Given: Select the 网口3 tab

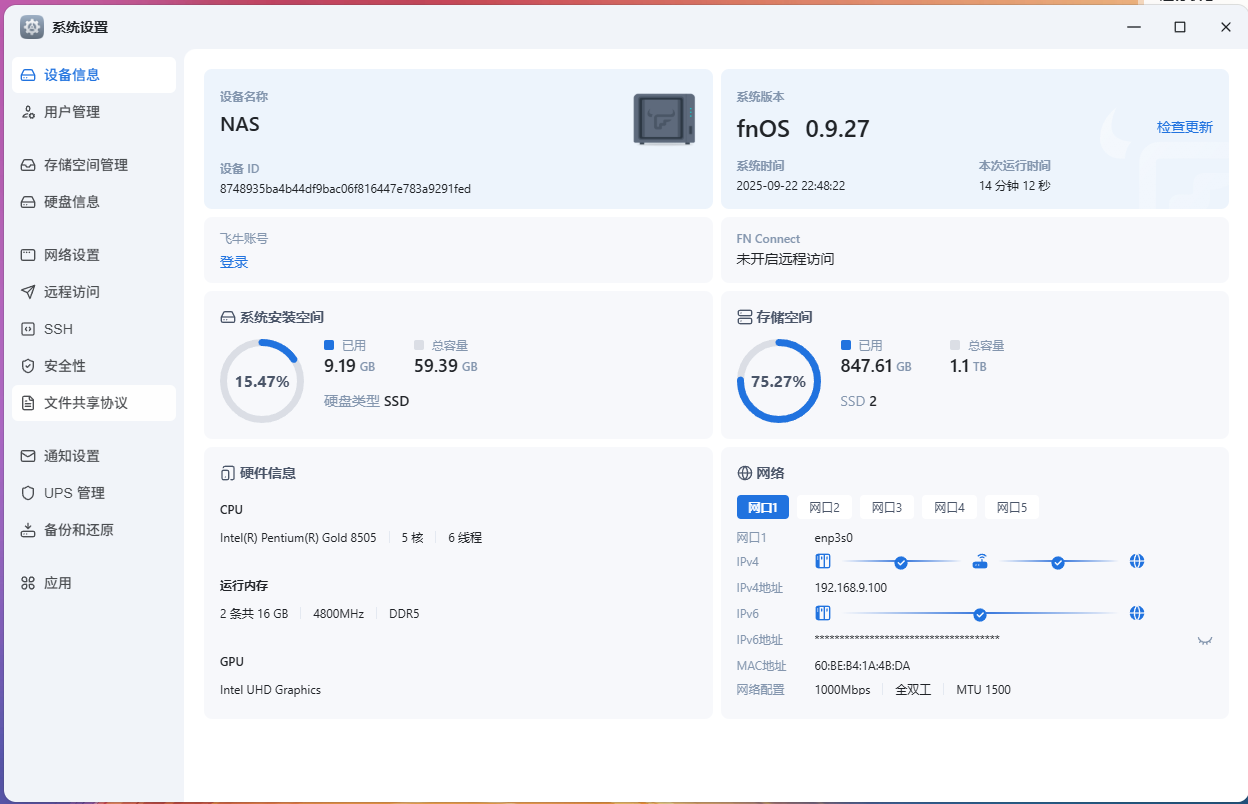Looking at the screenshot, I should pos(886,507).
